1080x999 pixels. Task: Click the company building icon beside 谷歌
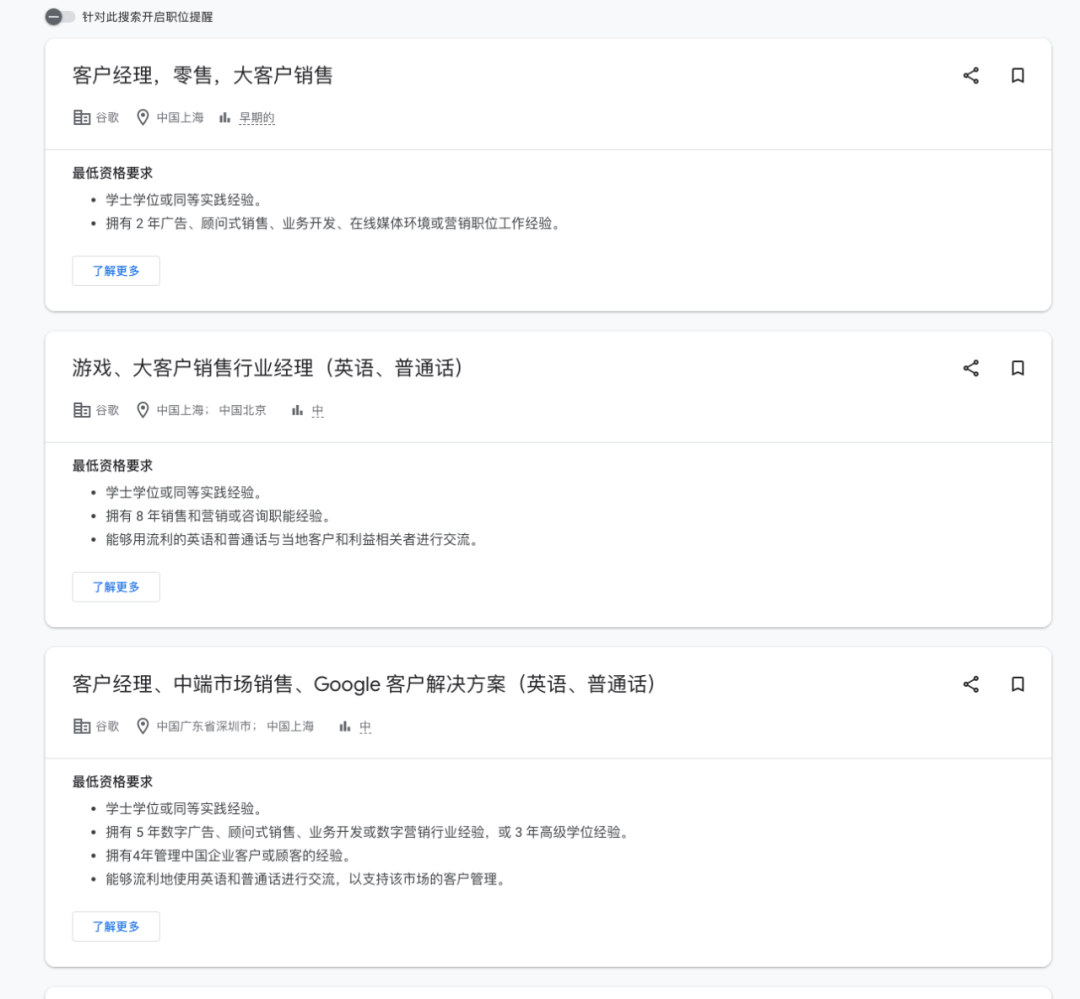point(80,117)
